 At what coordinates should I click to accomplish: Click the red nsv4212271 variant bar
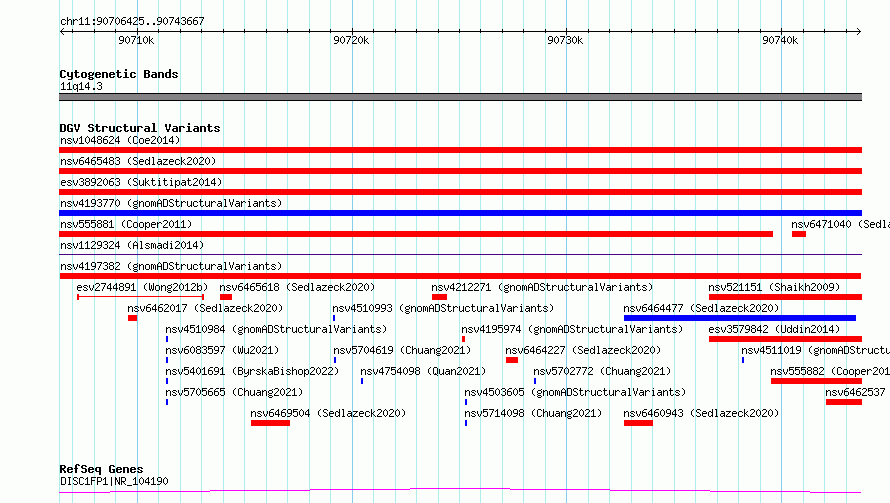pyautogui.click(x=439, y=297)
